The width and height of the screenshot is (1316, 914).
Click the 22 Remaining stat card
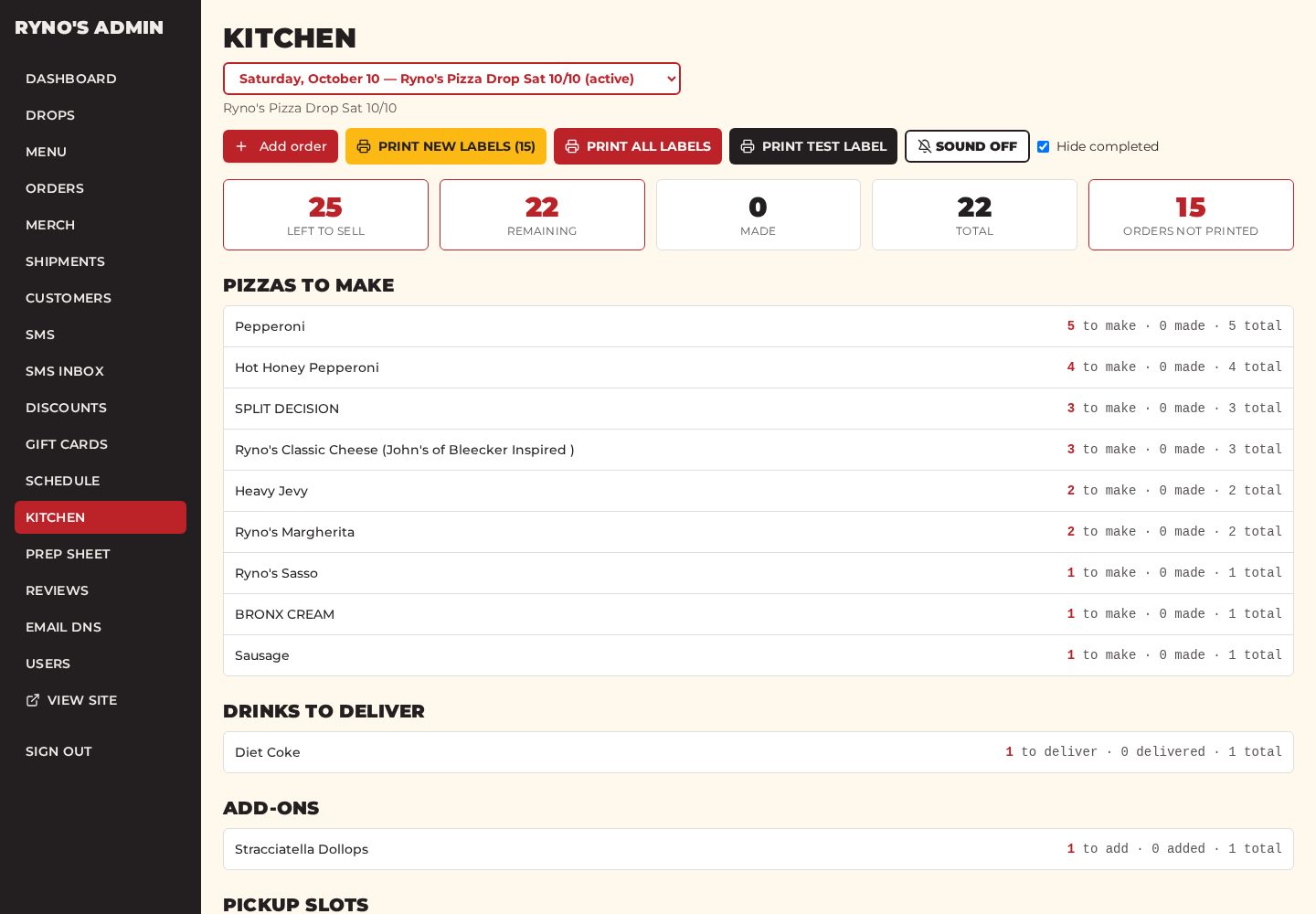(542, 215)
